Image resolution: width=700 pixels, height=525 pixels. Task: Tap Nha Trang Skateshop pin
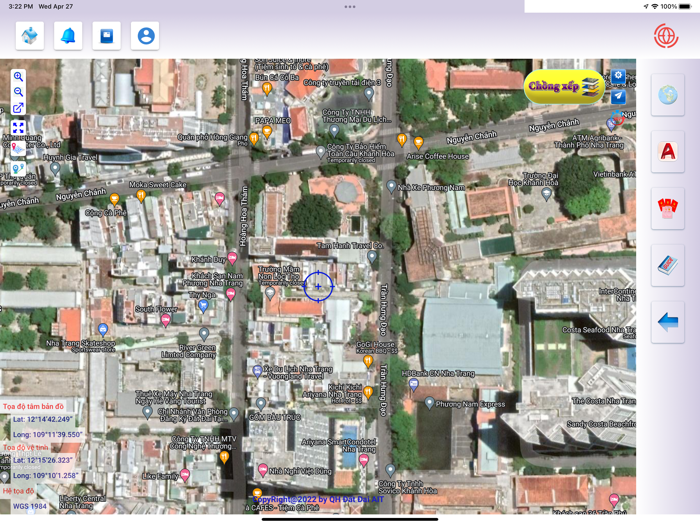103,330
